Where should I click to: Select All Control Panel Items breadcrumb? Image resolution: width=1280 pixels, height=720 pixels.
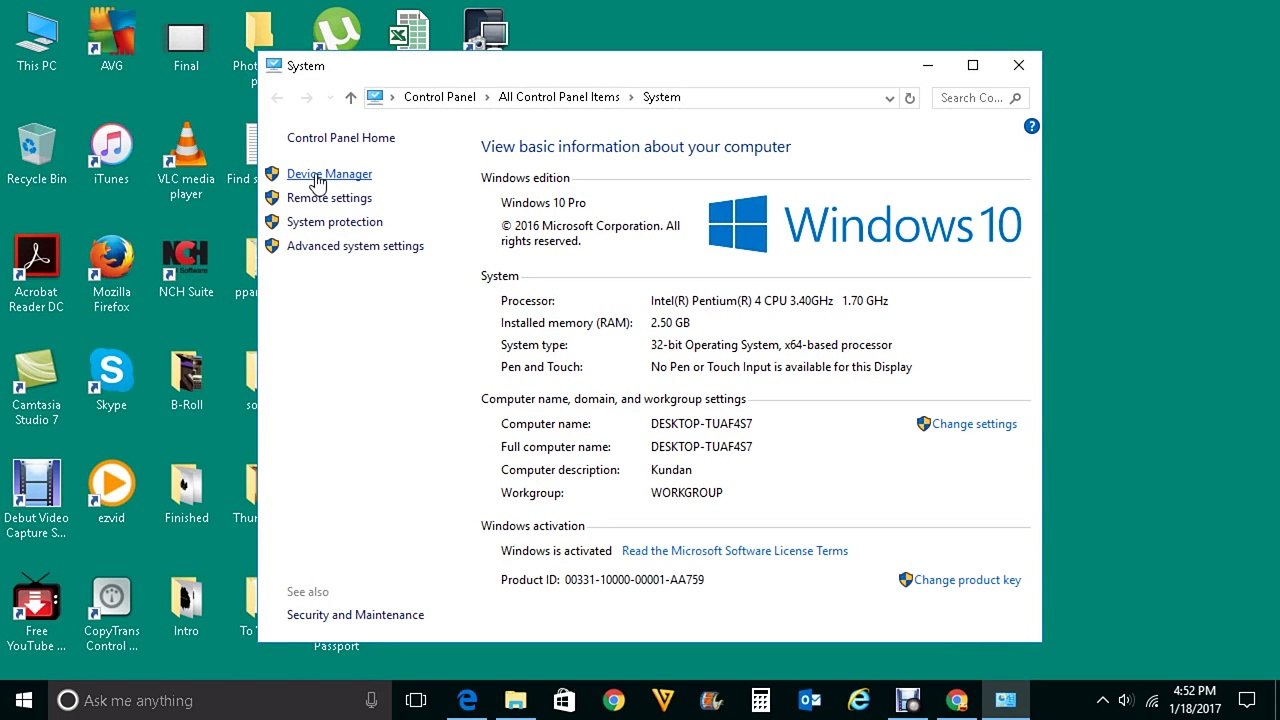click(559, 97)
